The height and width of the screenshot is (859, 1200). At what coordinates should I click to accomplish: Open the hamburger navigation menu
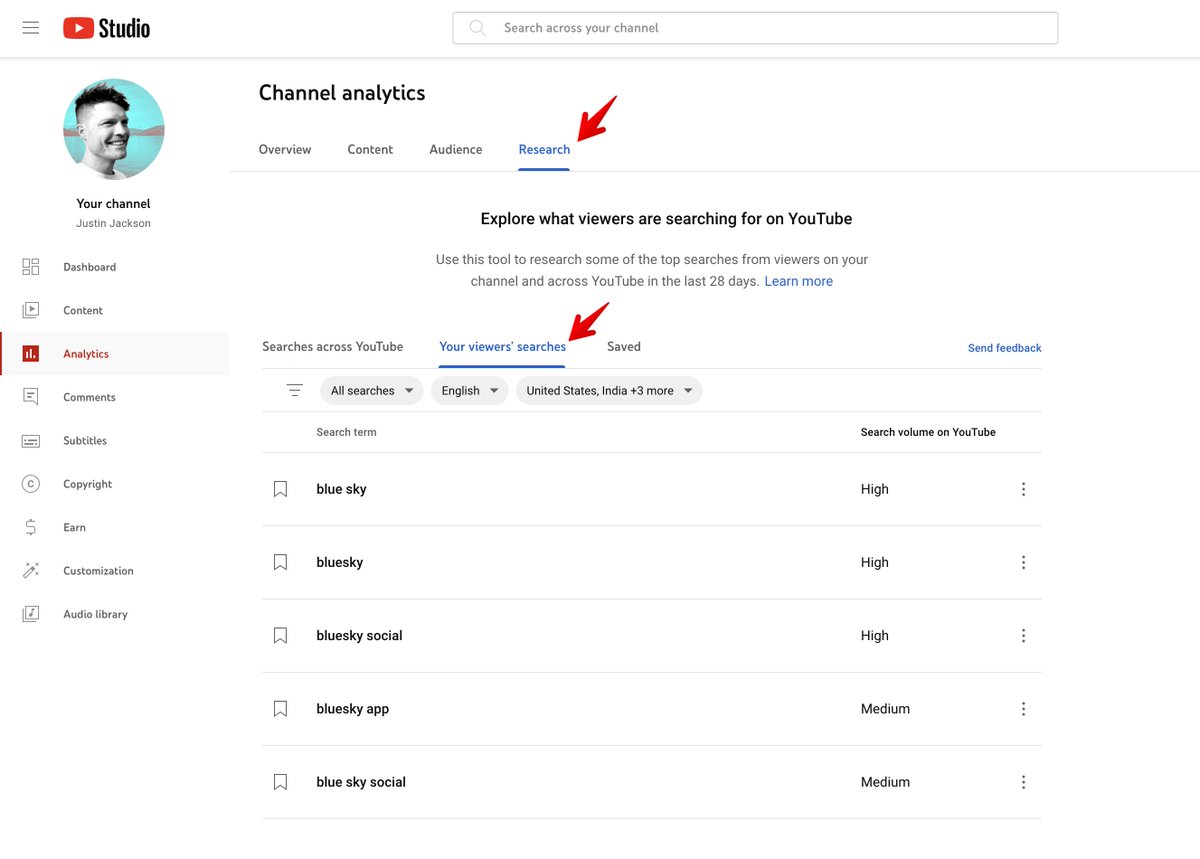pos(31,28)
